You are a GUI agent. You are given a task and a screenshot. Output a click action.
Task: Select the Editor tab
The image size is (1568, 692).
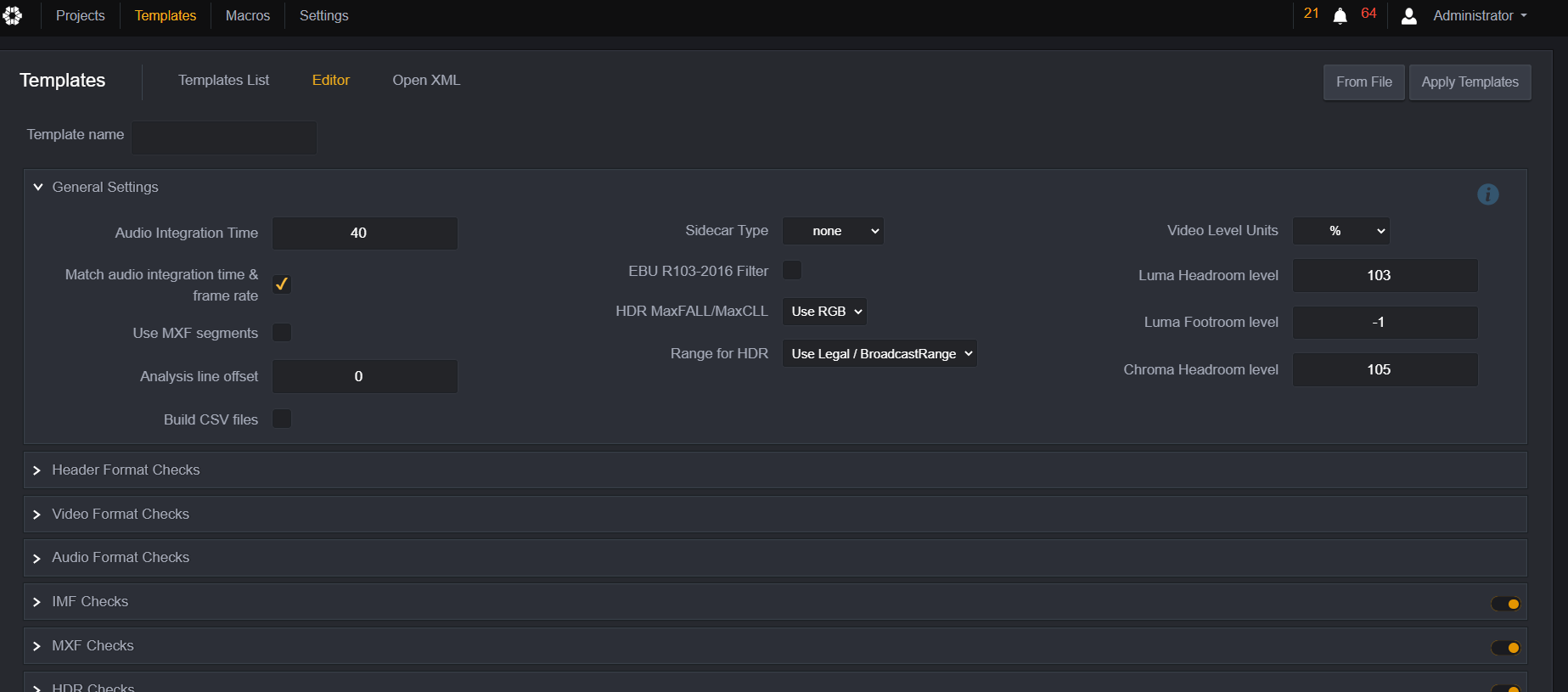coord(331,81)
